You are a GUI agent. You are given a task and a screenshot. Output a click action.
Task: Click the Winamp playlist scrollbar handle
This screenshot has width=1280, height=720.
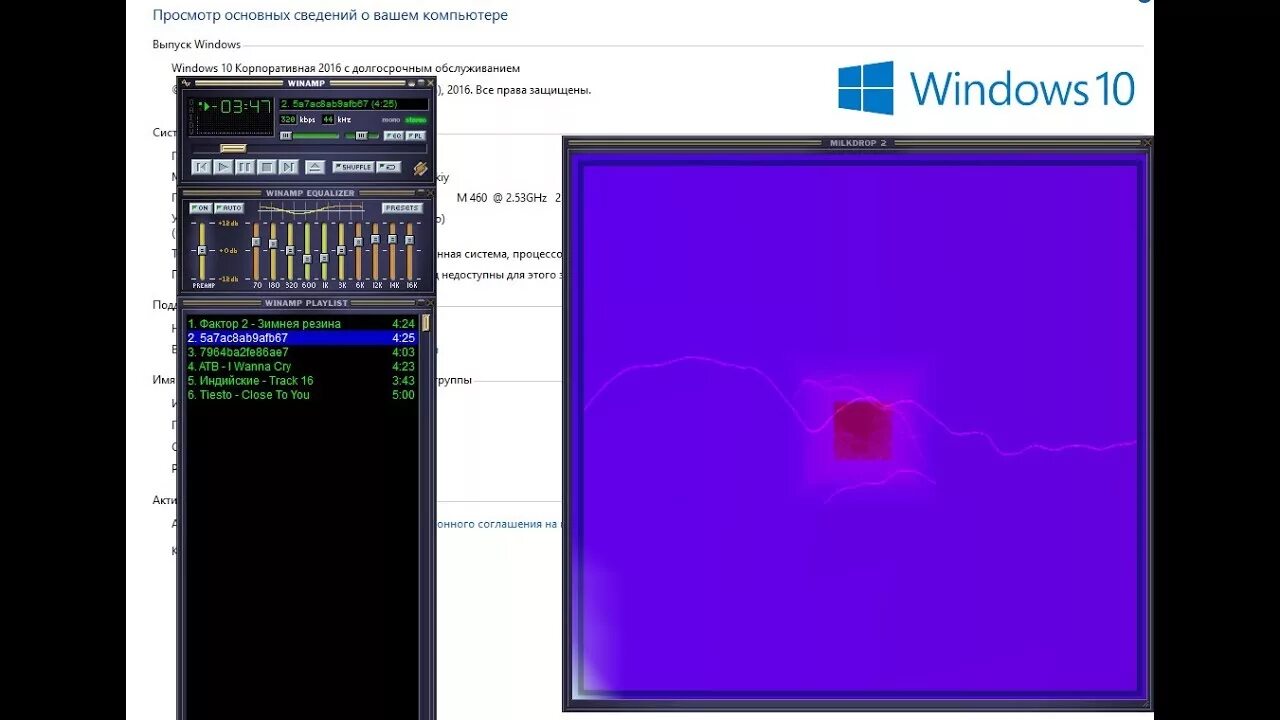426,323
